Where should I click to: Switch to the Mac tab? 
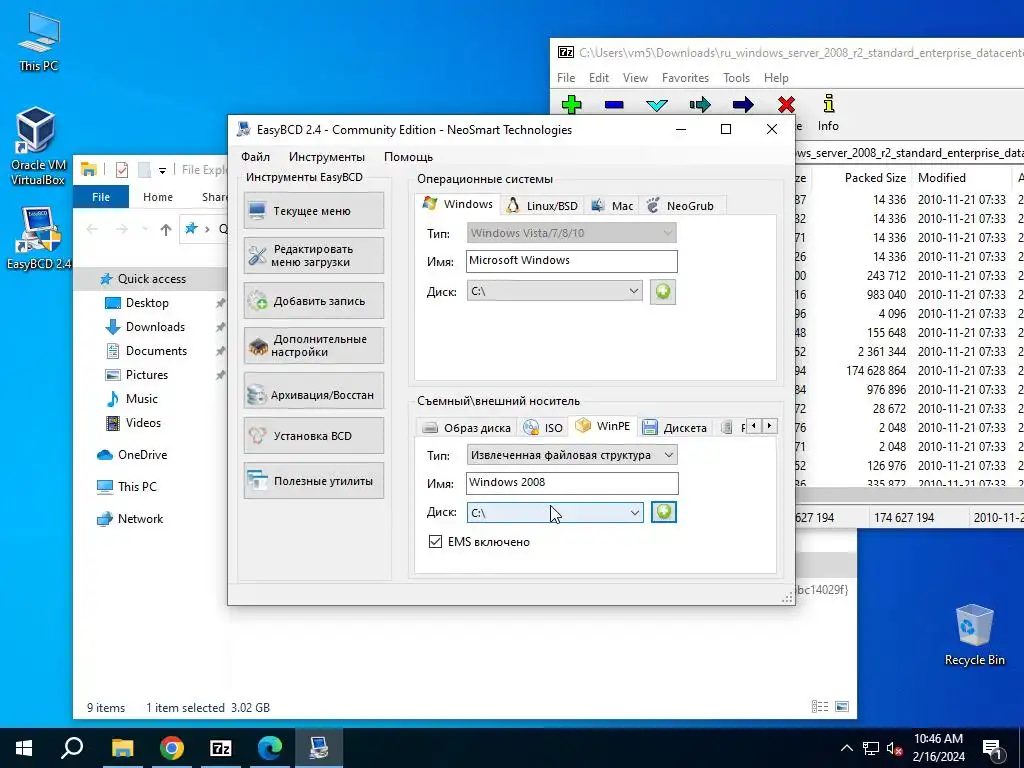612,206
